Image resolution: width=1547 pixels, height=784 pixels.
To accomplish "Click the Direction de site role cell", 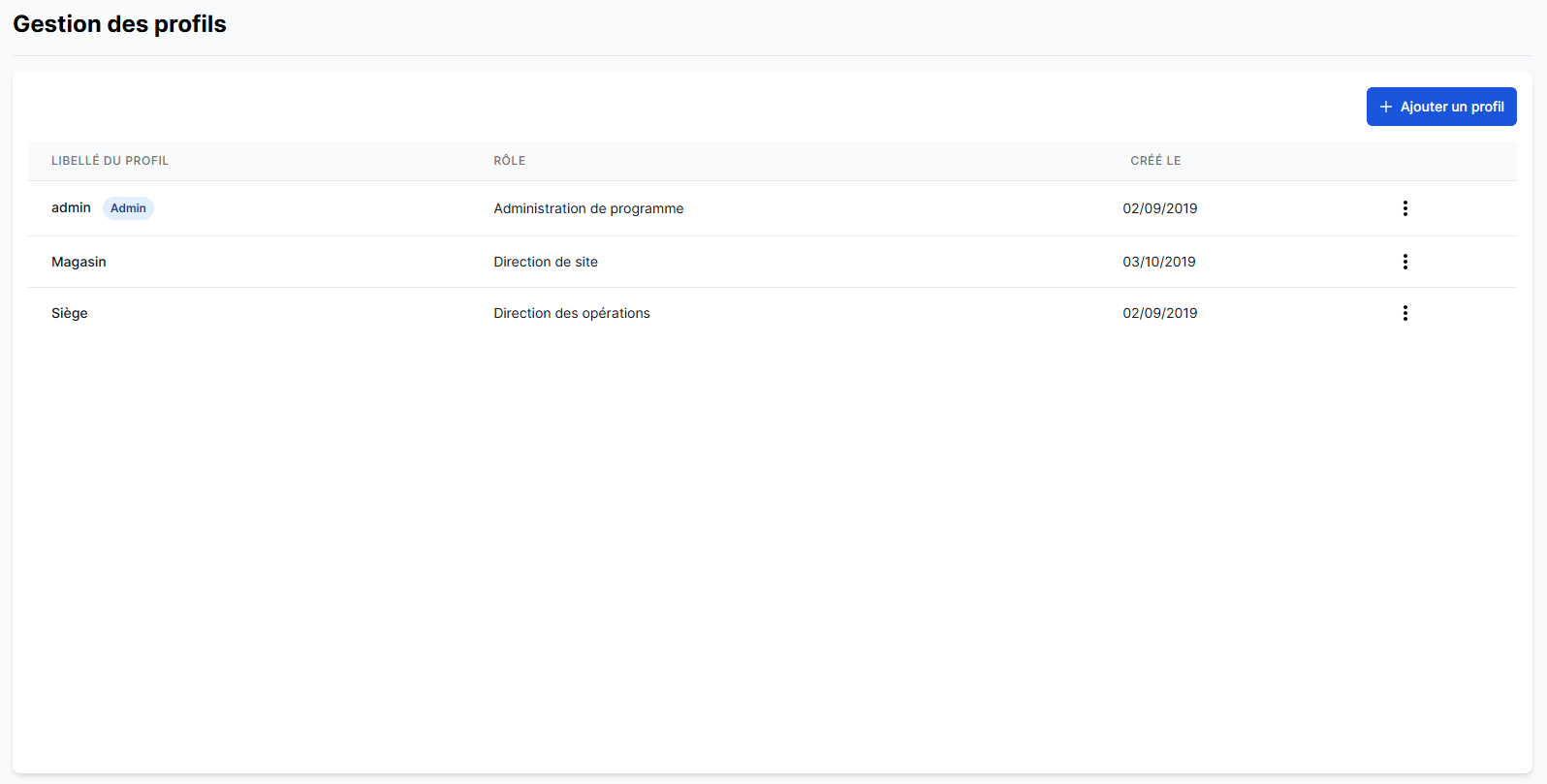I will (x=546, y=262).
